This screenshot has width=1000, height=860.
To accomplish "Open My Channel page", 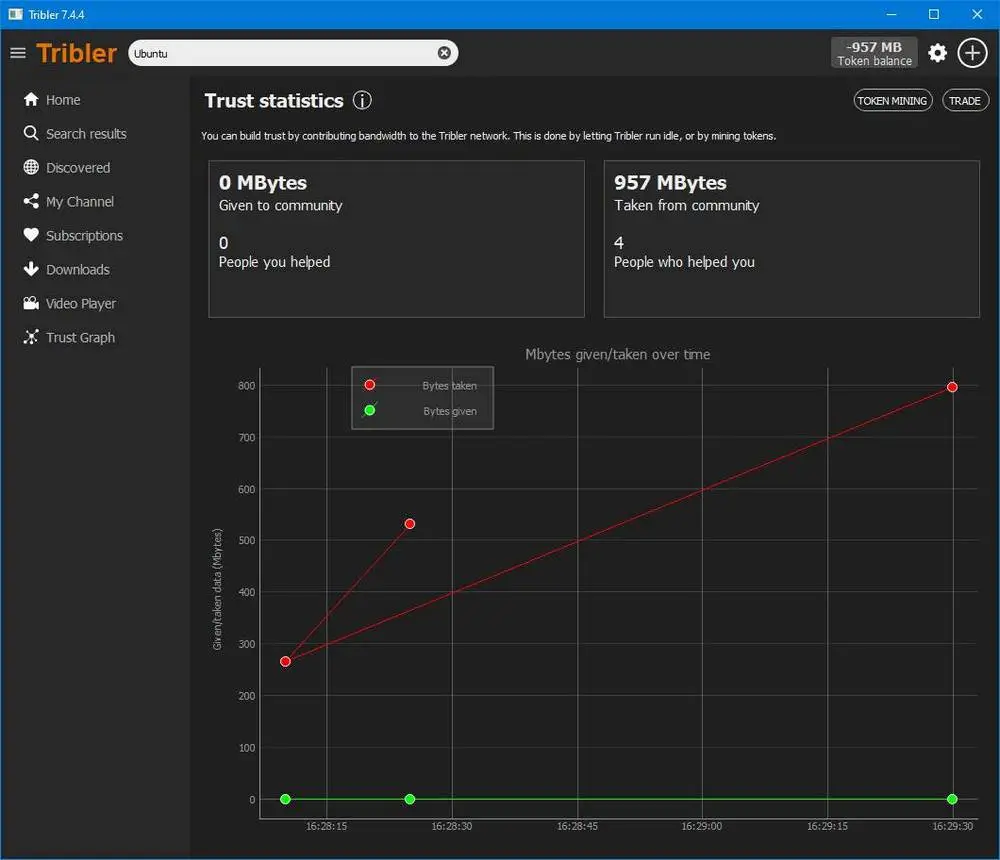I will (80, 202).
